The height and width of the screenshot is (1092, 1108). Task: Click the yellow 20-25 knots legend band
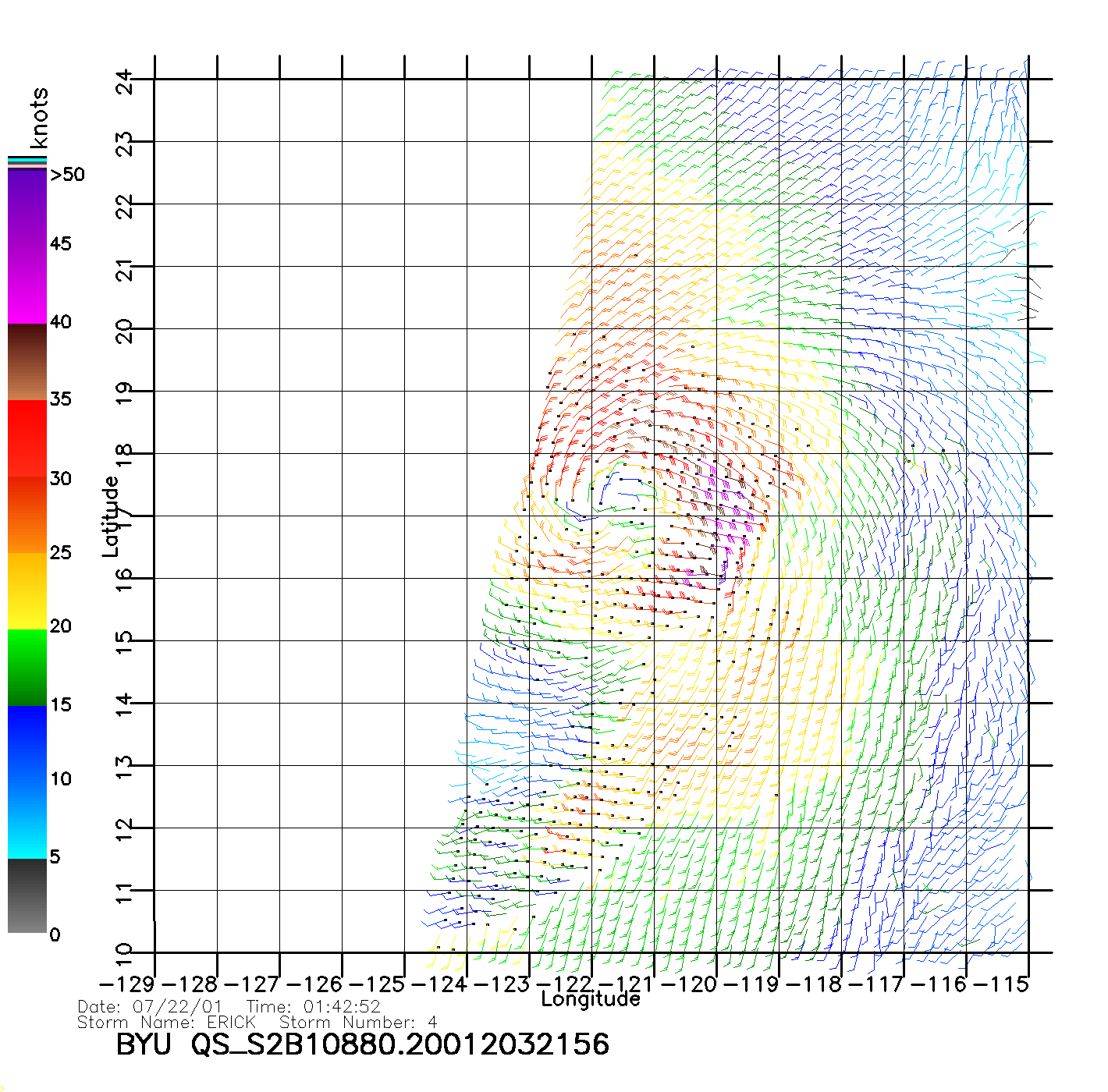click(27, 590)
